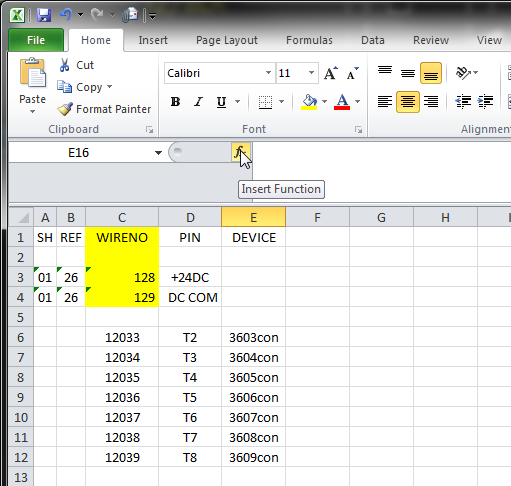Open the Page Layout tab
511x486 pixels.
pyautogui.click(x=227, y=40)
